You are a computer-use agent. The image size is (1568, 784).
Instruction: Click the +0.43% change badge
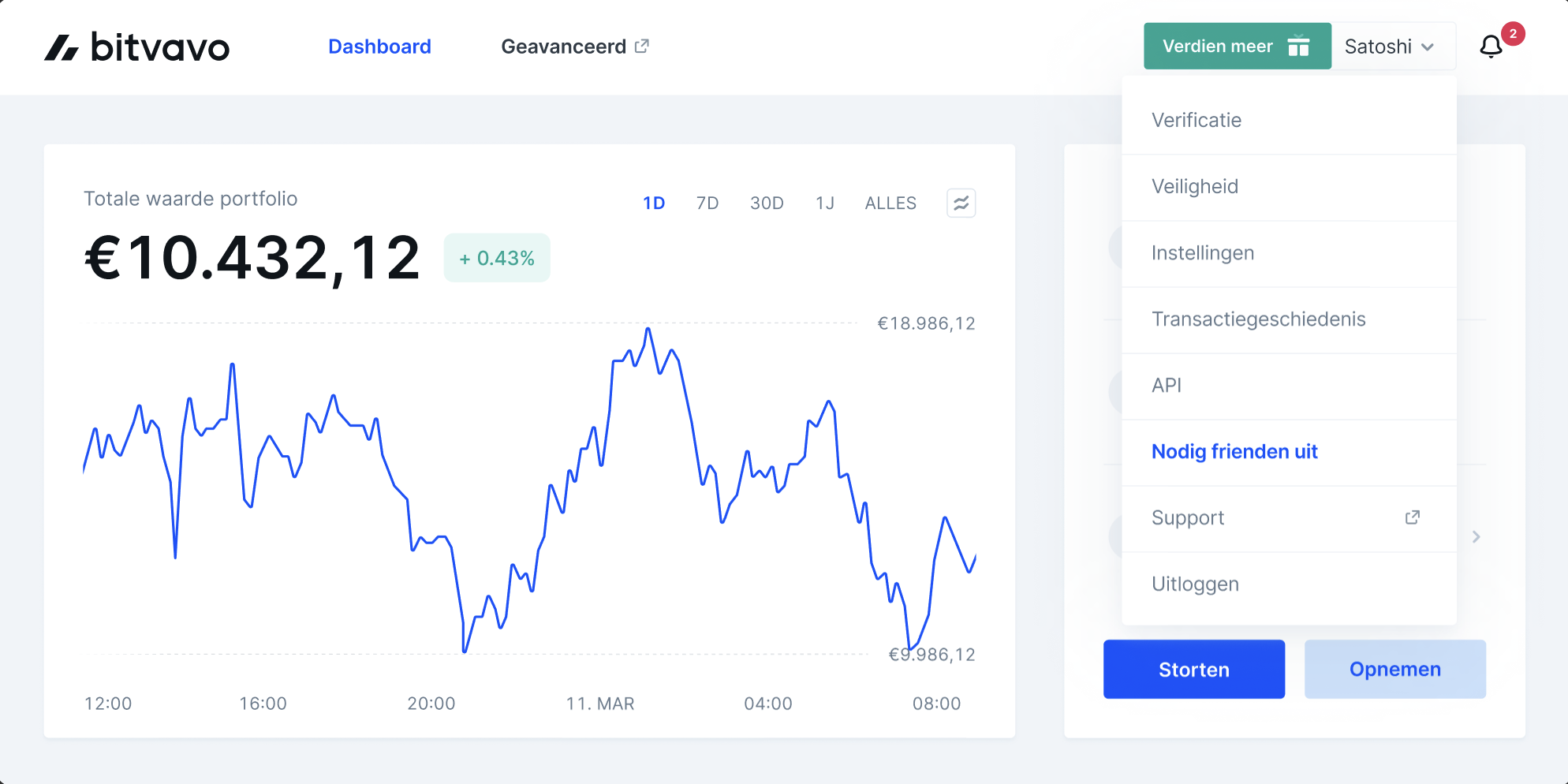coord(497,258)
